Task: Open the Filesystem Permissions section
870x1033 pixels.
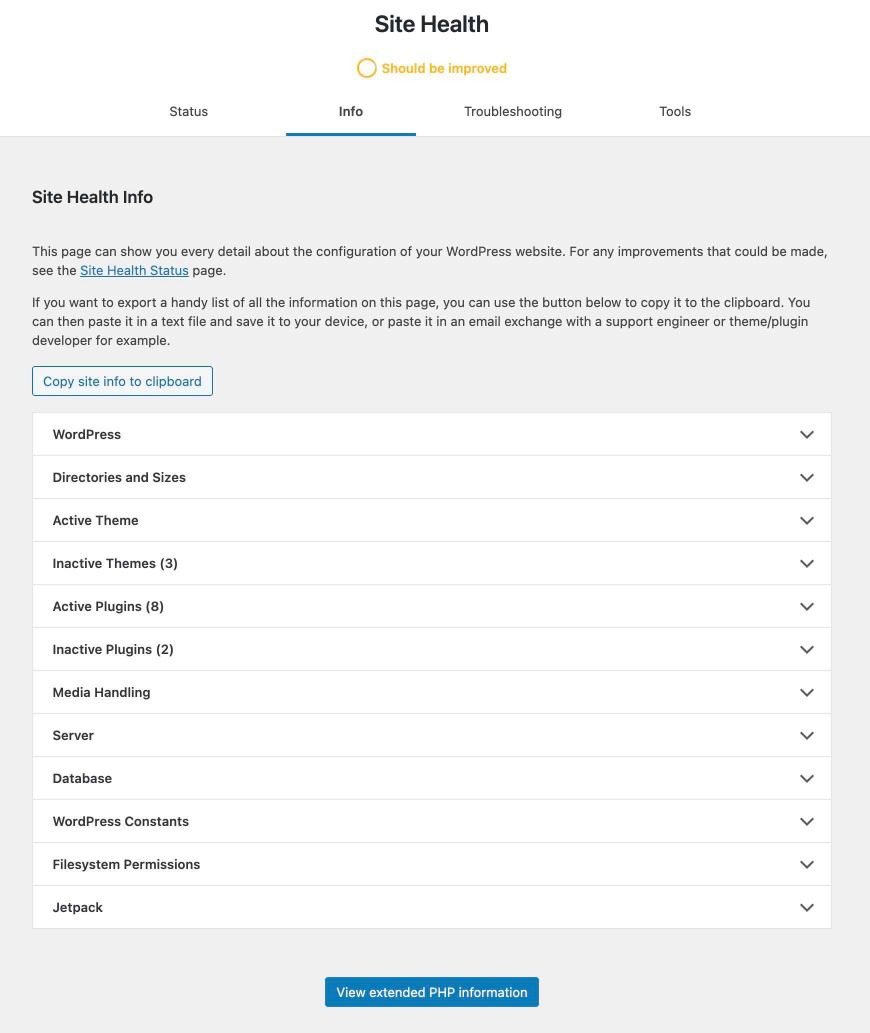Action: tap(431, 864)
